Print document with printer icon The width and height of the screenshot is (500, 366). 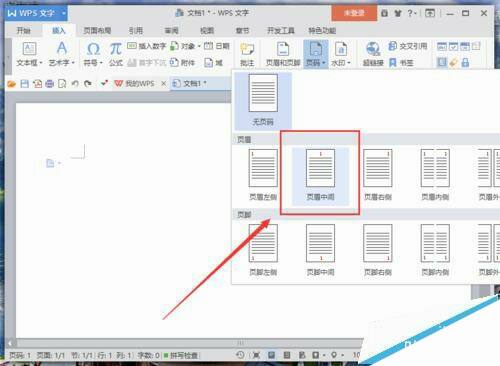coord(50,84)
